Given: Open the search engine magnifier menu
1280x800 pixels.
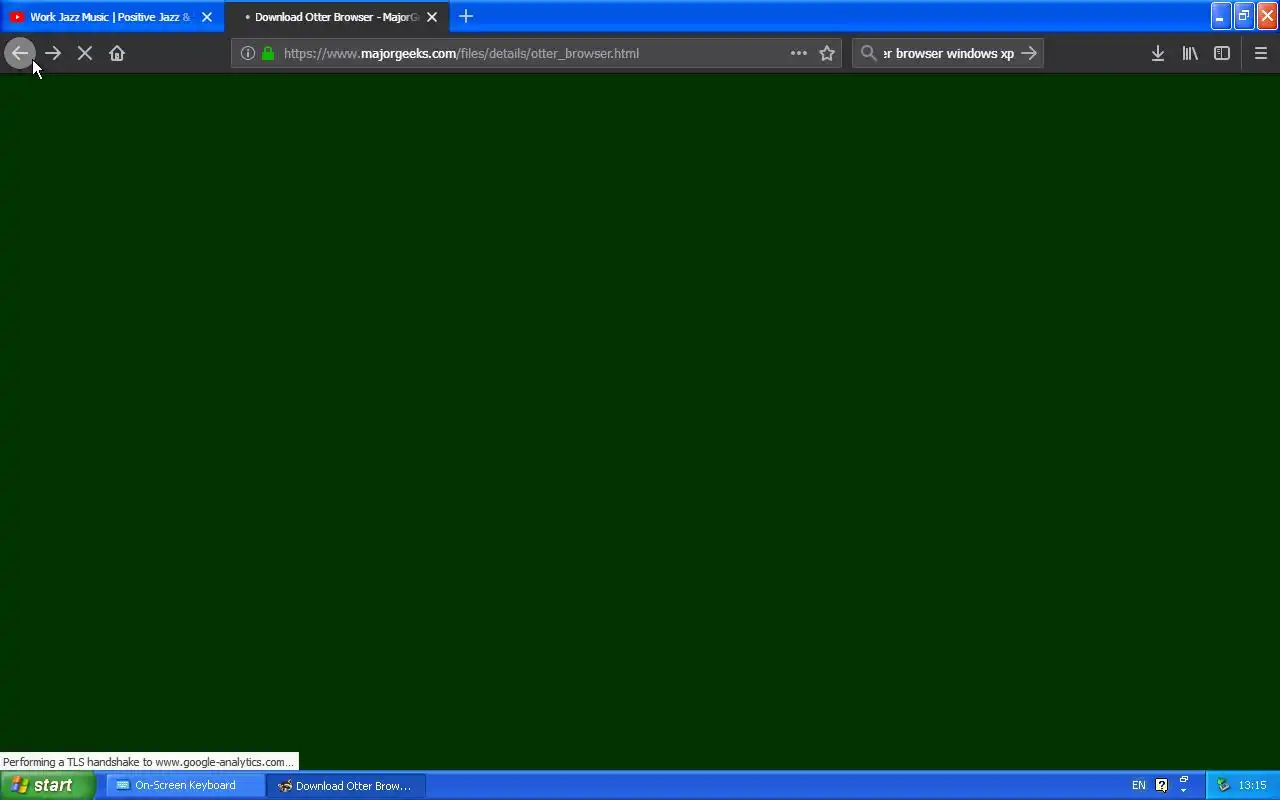Looking at the screenshot, I should [x=868, y=53].
